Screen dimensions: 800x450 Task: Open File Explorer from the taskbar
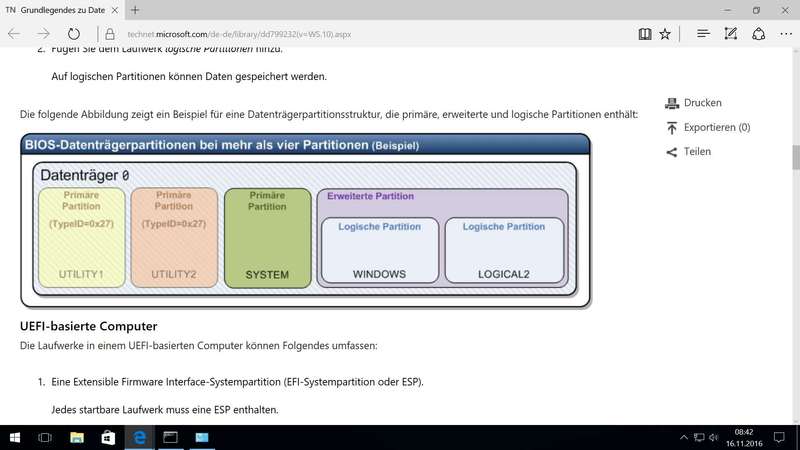click(77, 438)
